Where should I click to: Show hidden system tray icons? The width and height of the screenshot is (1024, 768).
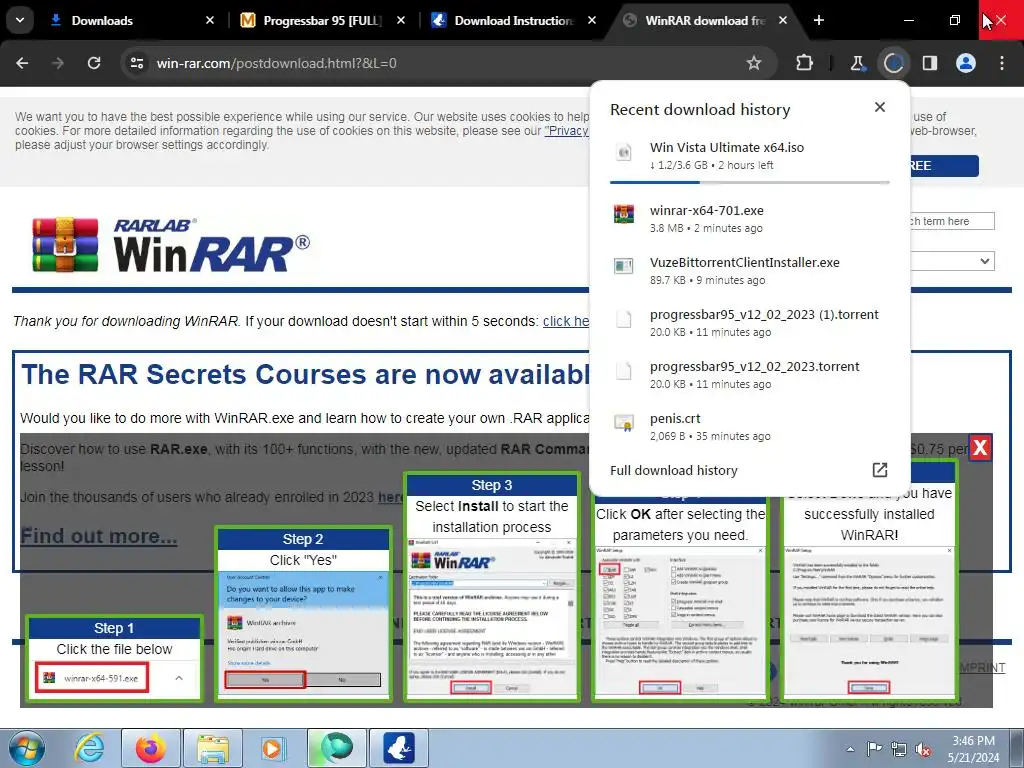tap(850, 749)
